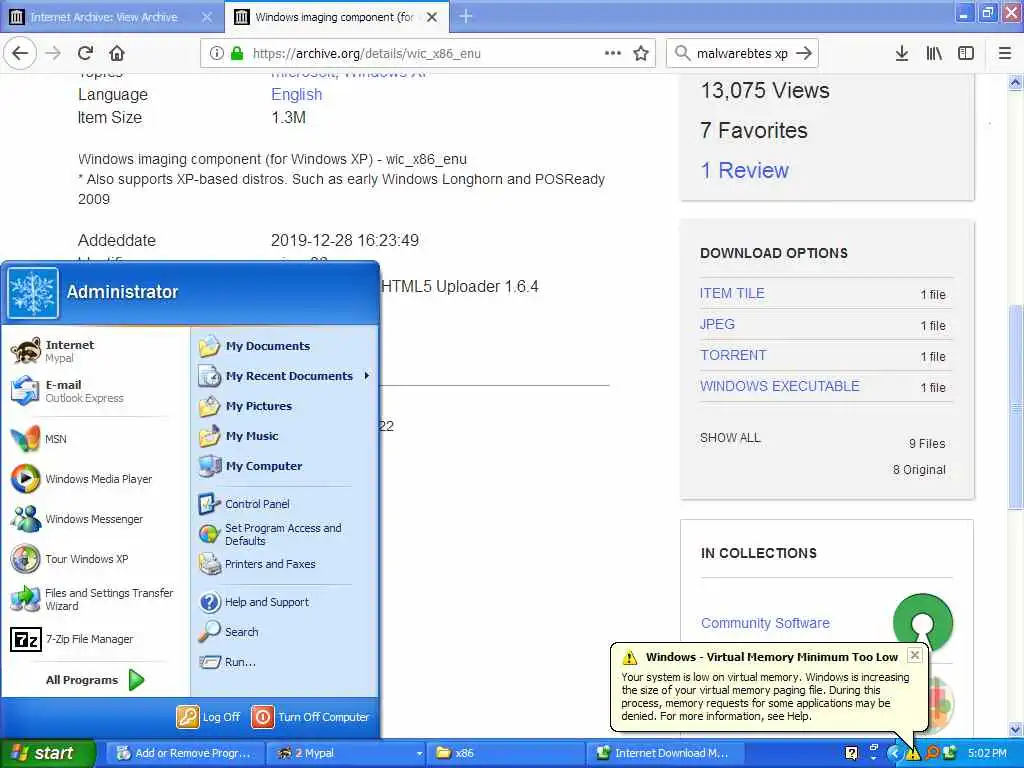Expand My Recent Documents submenu

[285, 376]
